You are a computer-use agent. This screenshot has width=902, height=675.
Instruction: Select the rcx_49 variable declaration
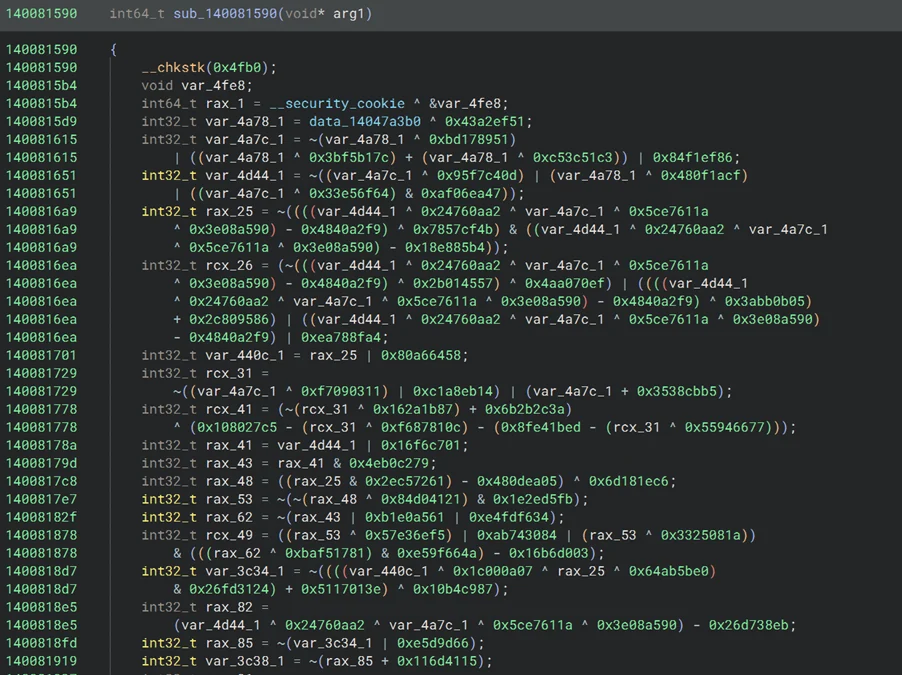point(229,535)
